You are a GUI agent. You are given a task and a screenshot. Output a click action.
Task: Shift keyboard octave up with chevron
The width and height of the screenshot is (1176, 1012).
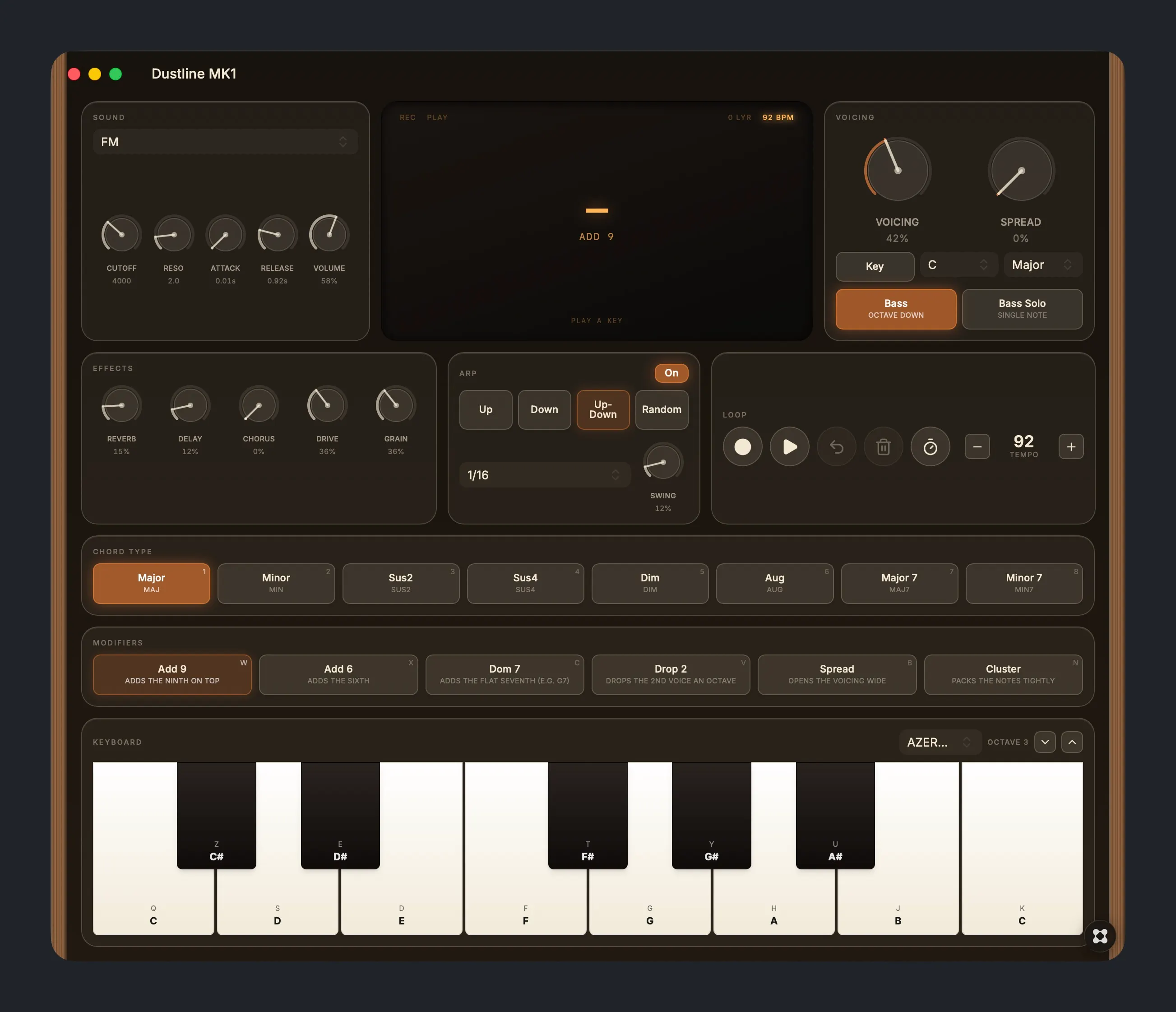(x=1072, y=742)
